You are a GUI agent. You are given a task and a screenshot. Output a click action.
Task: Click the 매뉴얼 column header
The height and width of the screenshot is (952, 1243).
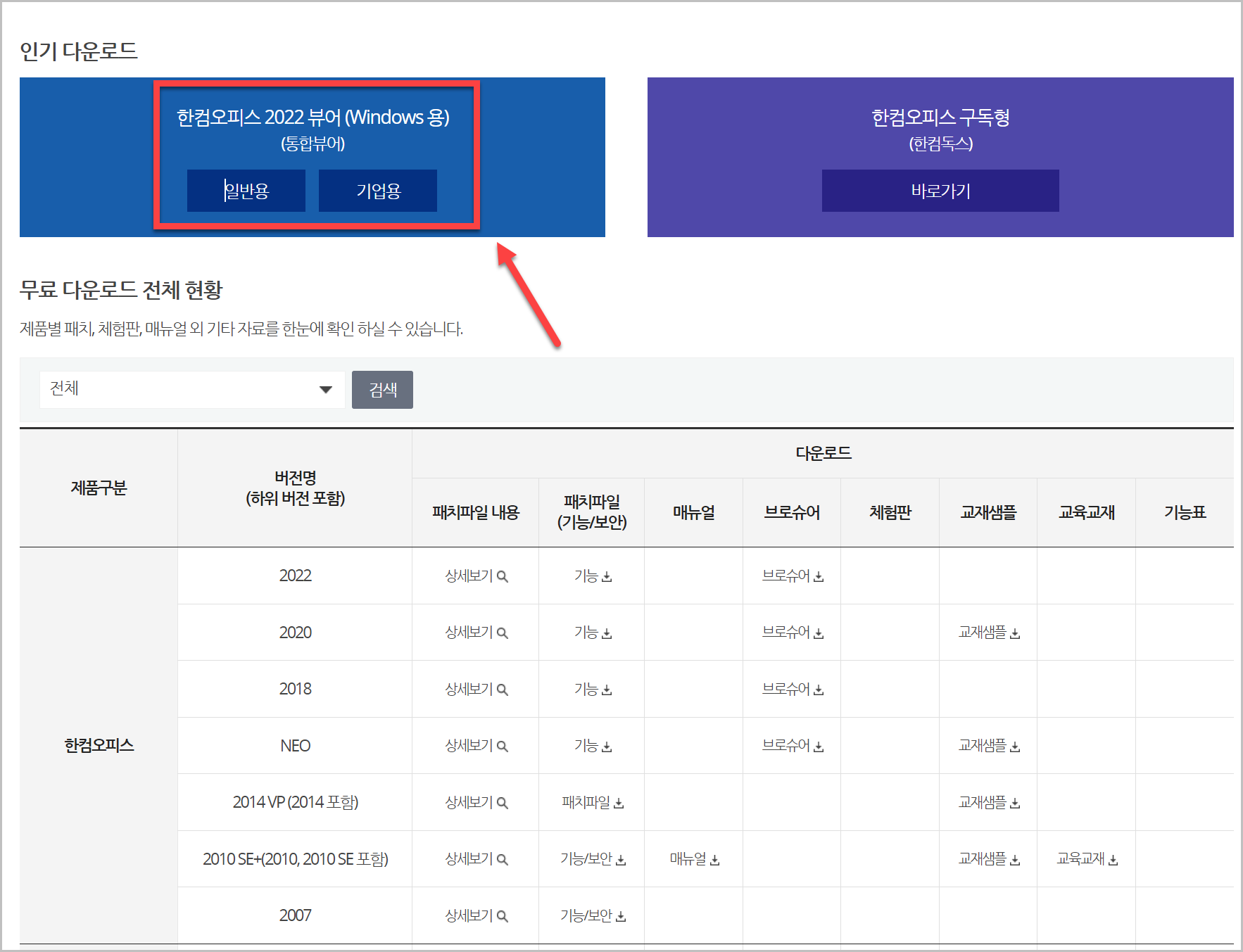694,512
